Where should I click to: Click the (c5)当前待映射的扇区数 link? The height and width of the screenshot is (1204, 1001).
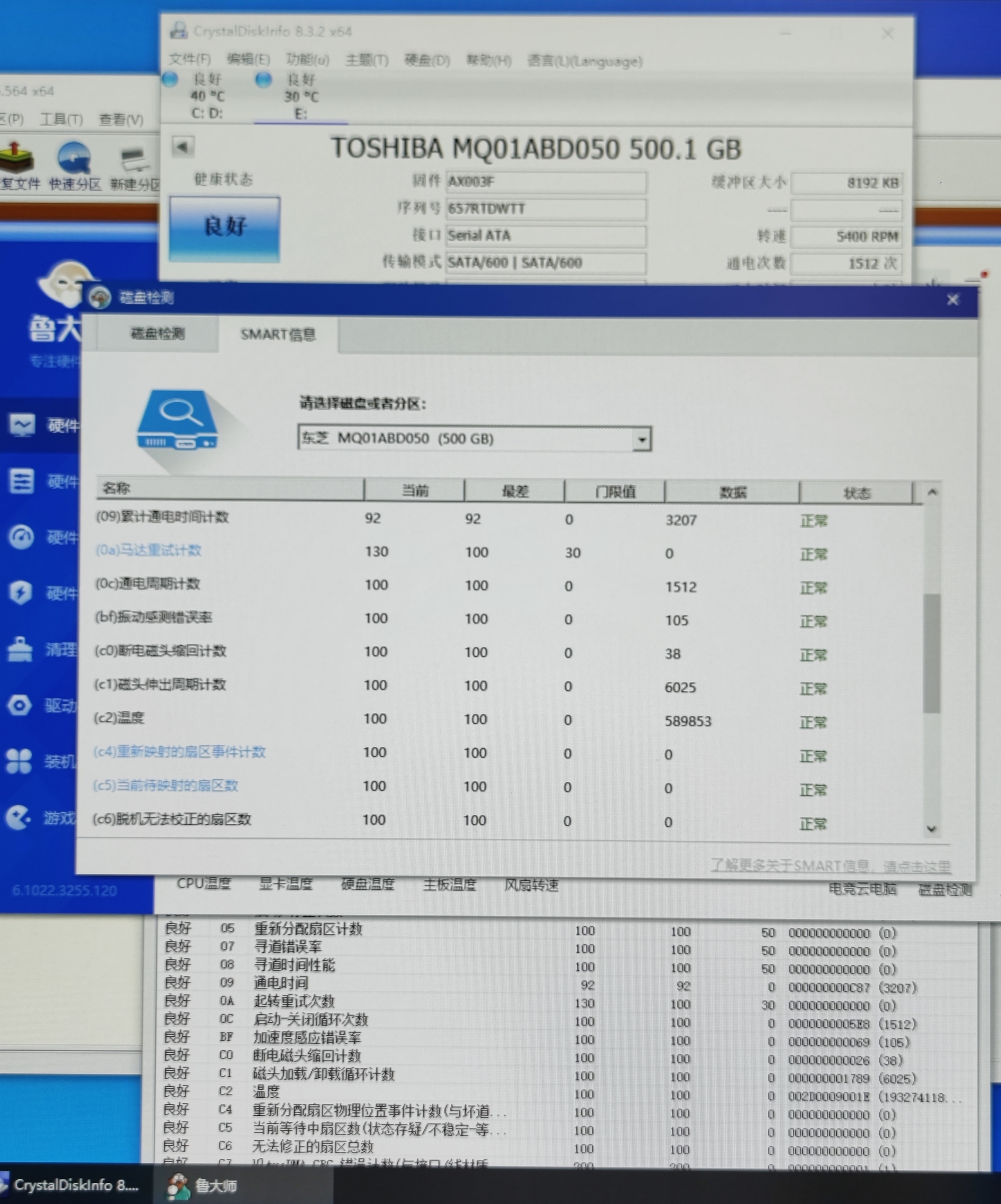pyautogui.click(x=166, y=786)
